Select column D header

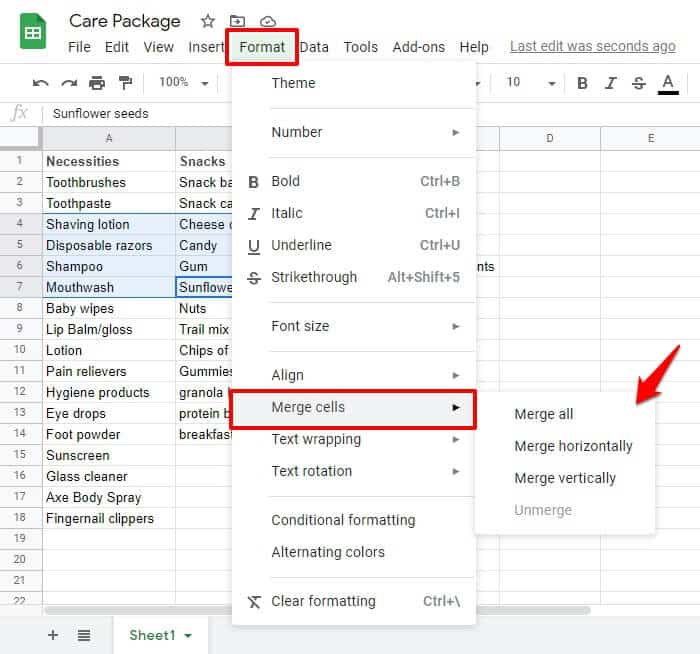pyautogui.click(x=550, y=138)
